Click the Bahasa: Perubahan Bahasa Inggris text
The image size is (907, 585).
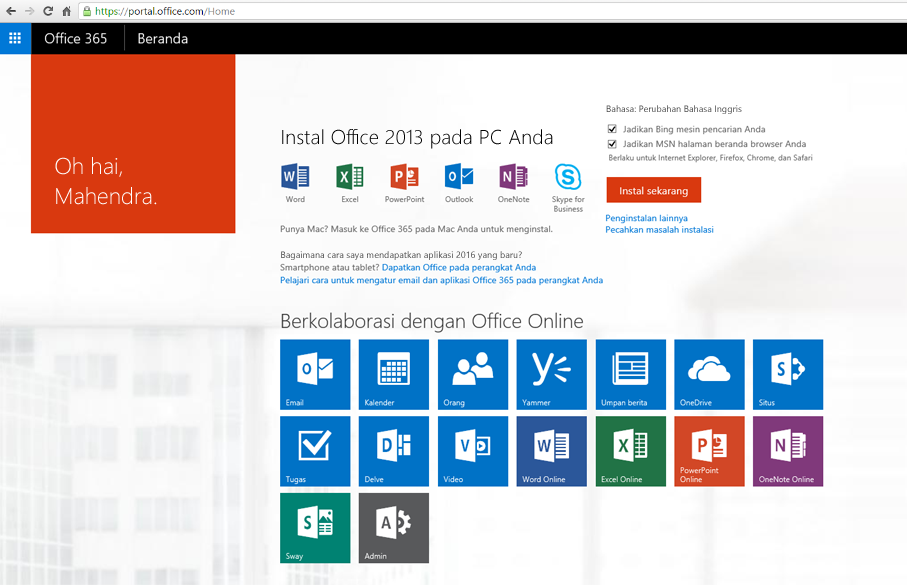673,109
